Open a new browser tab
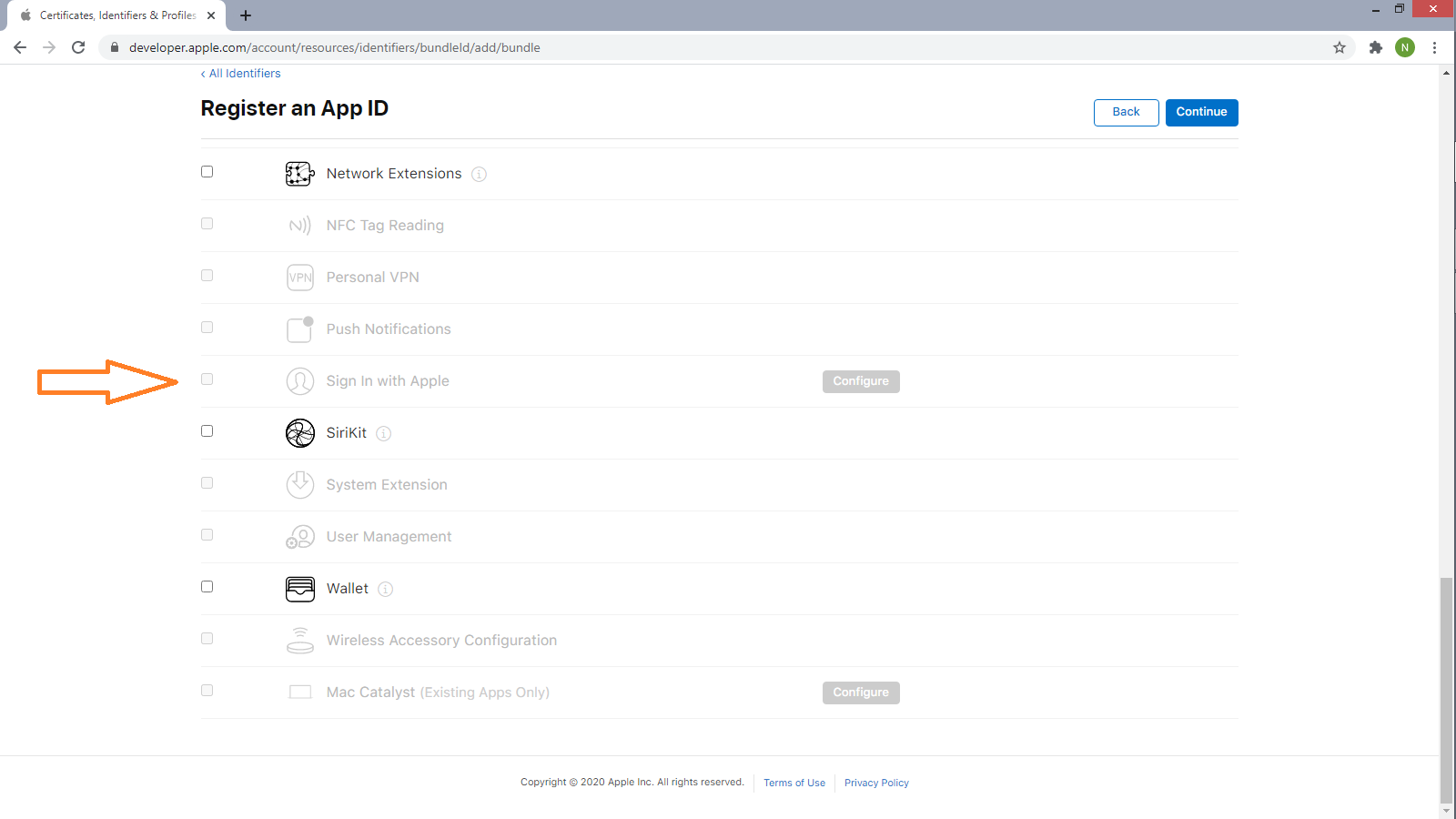 246,15
